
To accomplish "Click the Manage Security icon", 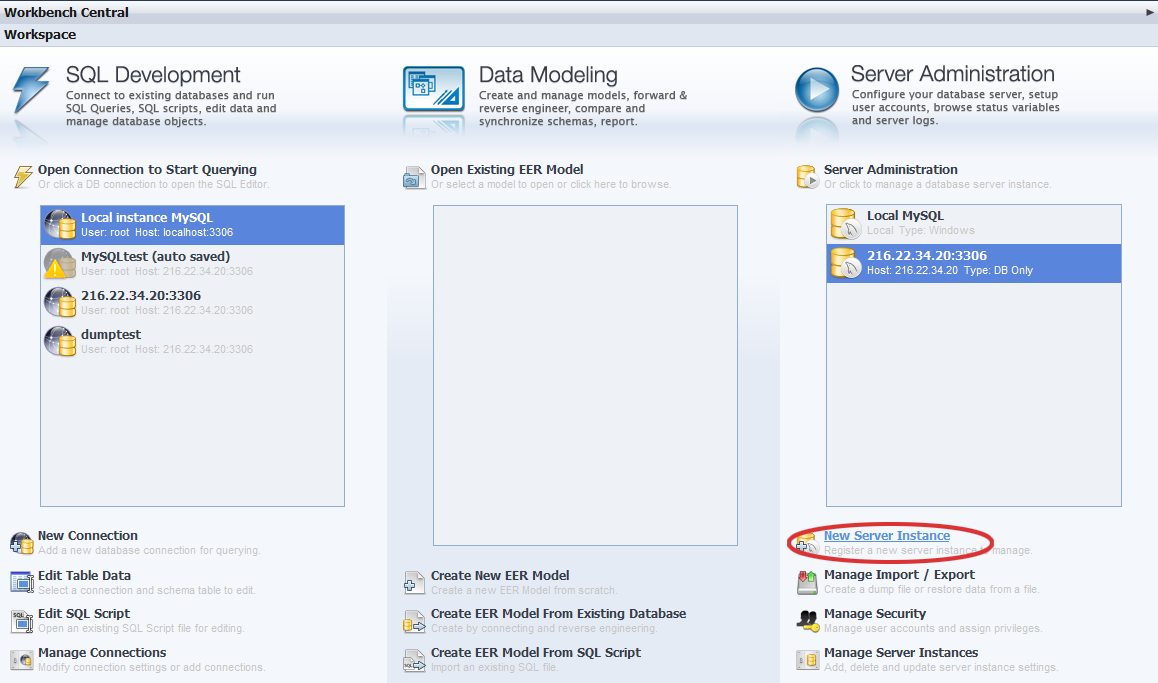I will (x=807, y=621).
